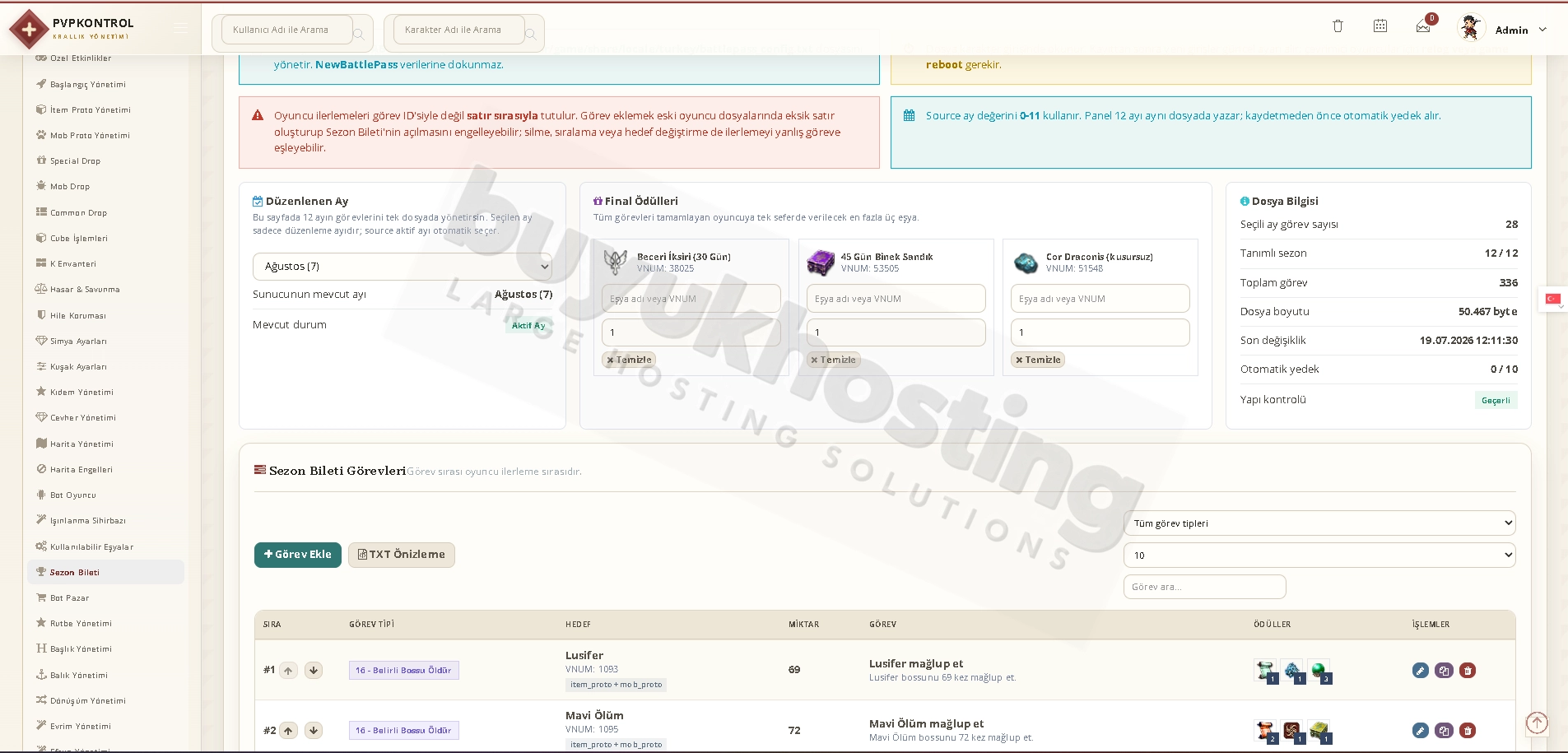Click the GÖREV TİPİ column header

[x=372, y=625]
